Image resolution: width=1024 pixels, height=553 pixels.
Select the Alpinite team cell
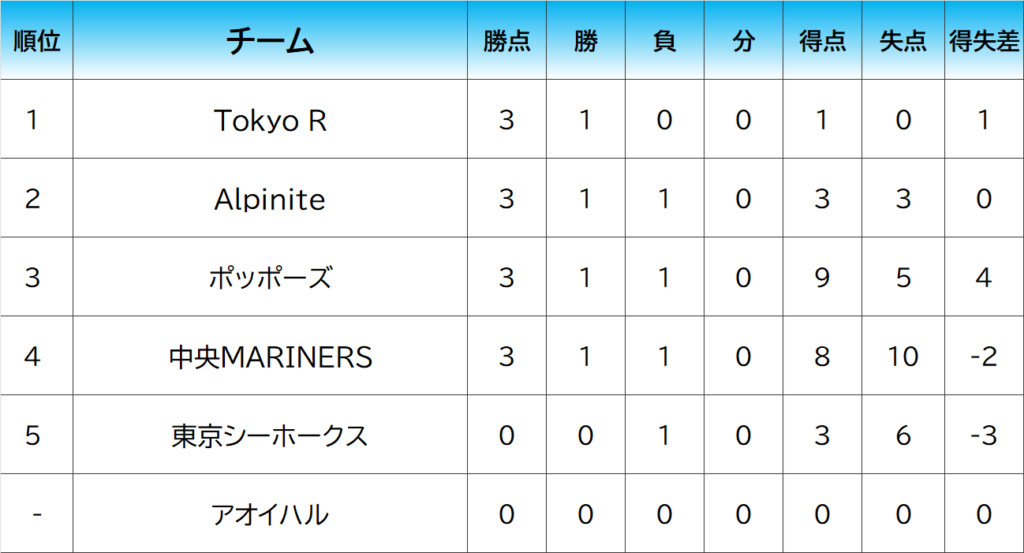270,199
